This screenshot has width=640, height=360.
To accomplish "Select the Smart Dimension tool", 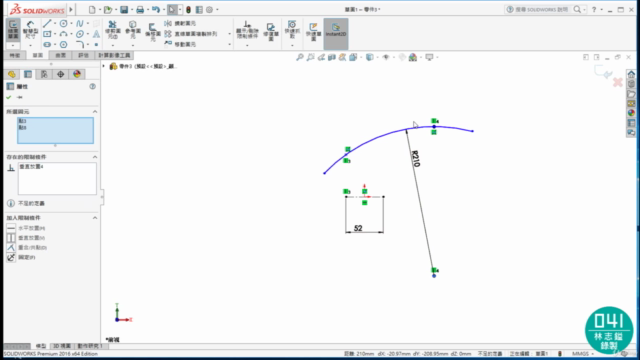I will (x=30, y=29).
